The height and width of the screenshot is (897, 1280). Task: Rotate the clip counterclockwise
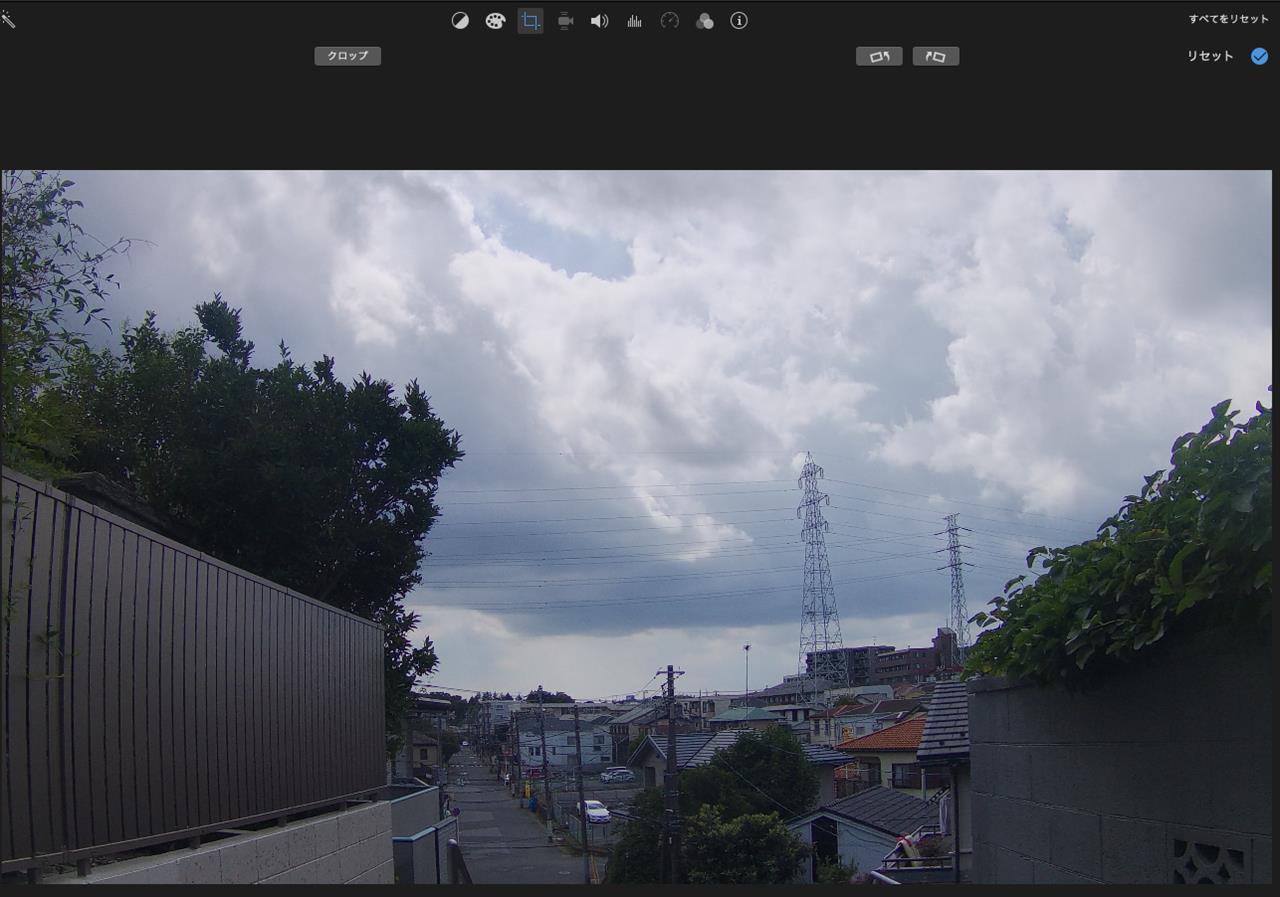879,57
